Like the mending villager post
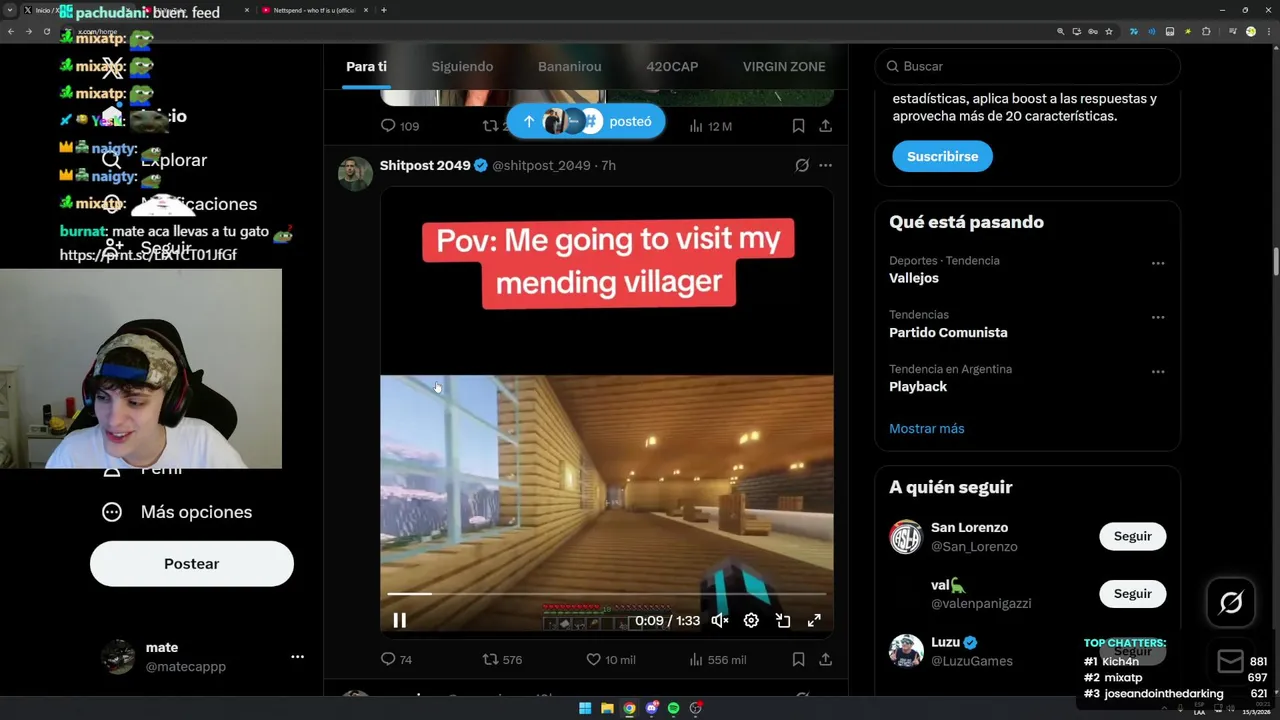Image resolution: width=1280 pixels, height=720 pixels. (610, 659)
